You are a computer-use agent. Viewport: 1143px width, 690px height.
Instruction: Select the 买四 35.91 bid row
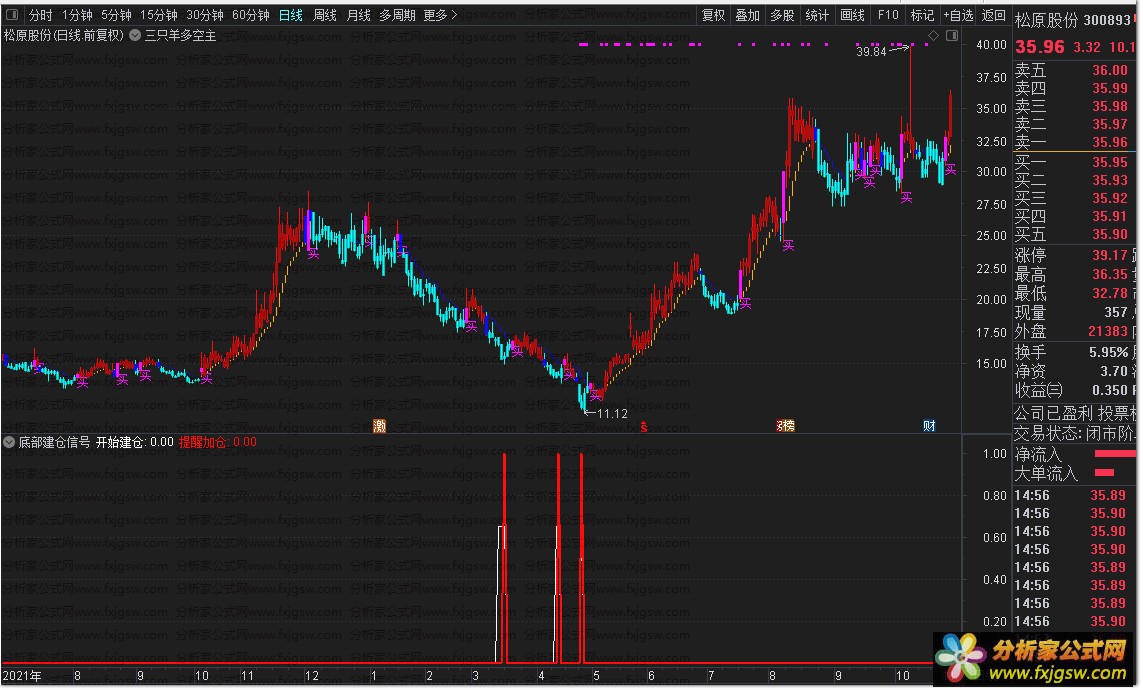click(x=1074, y=216)
